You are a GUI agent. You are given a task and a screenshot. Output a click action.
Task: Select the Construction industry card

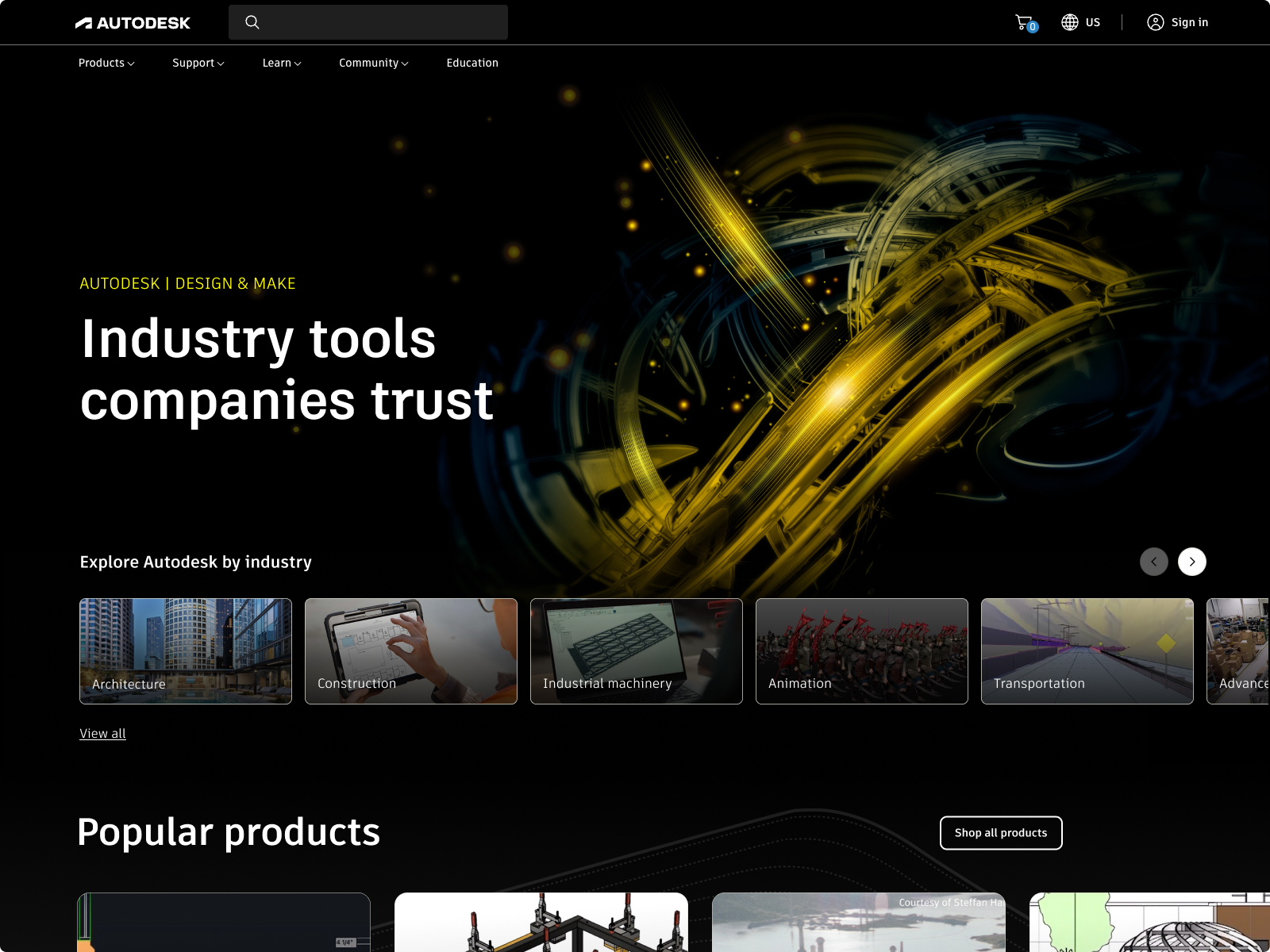click(411, 651)
